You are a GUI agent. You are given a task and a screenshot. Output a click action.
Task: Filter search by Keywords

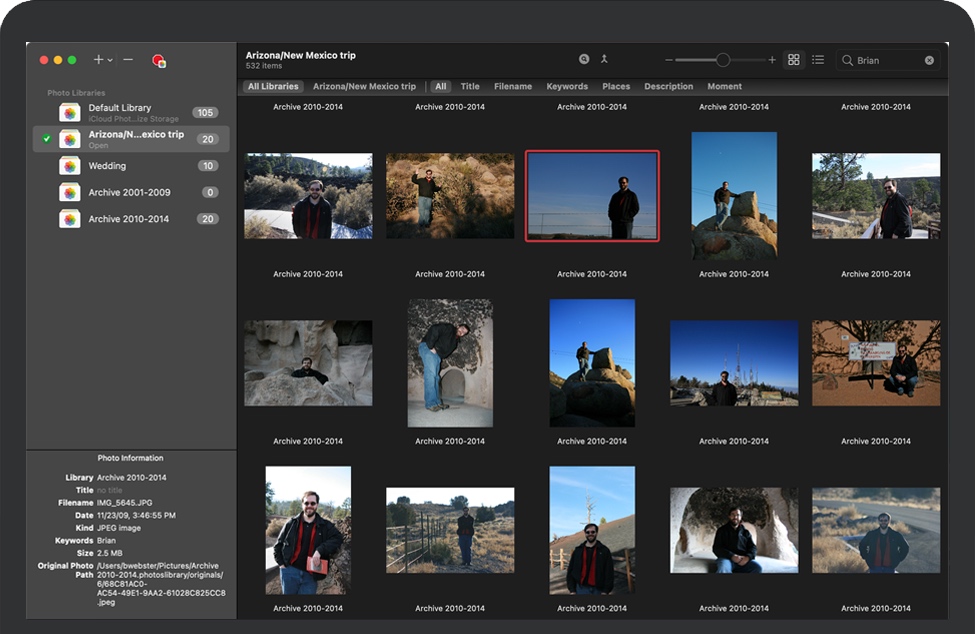click(x=567, y=87)
